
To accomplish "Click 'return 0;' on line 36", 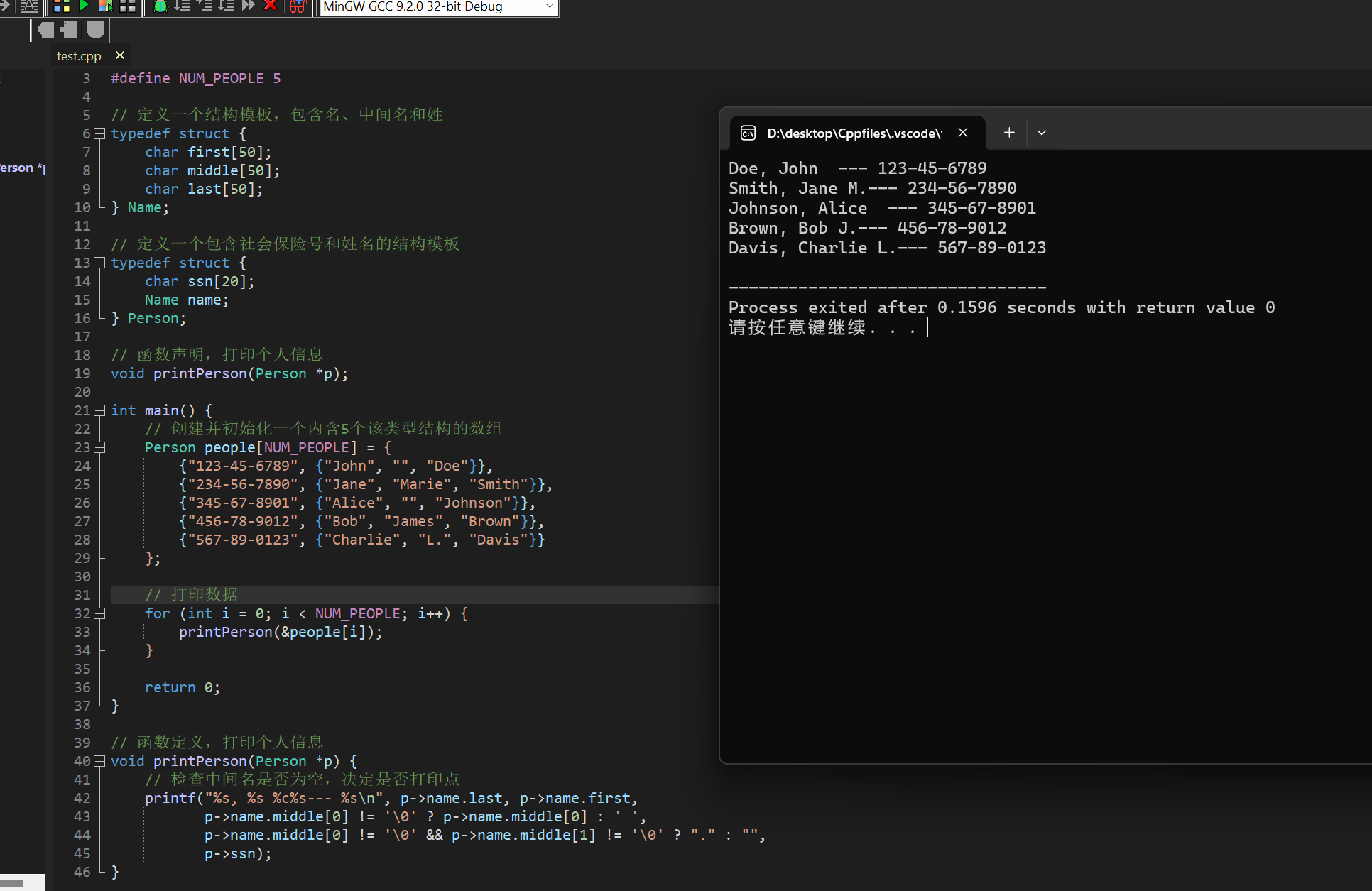I will pos(183,687).
